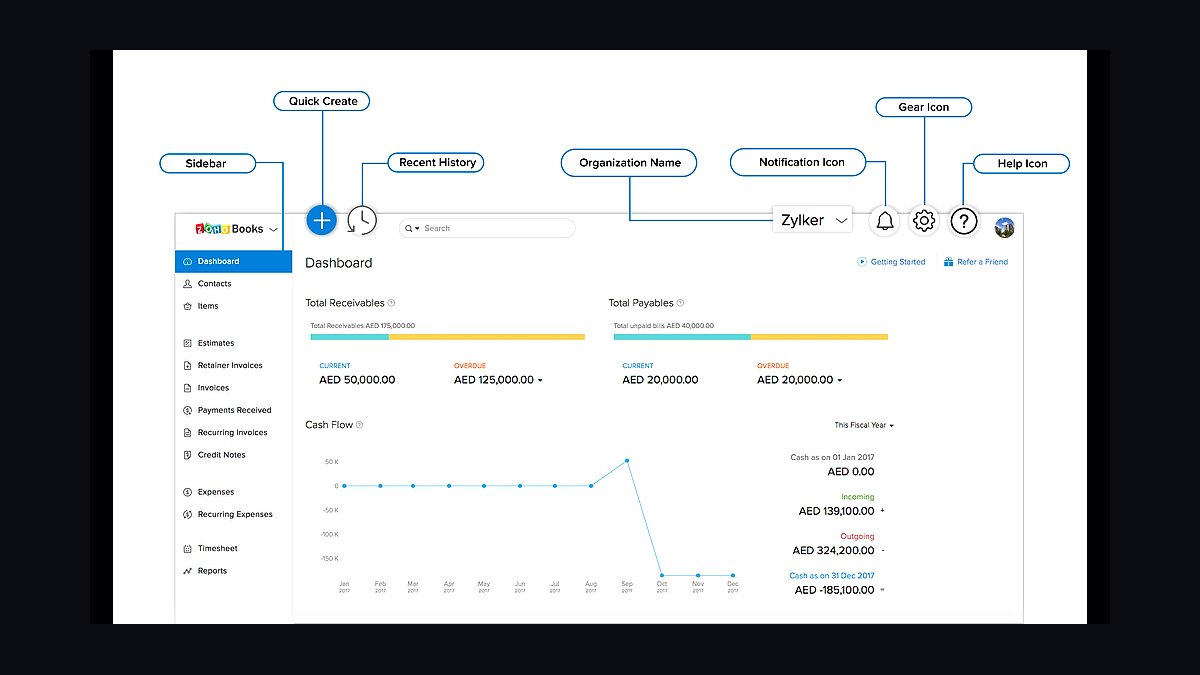Click the Dec 2017 cash flow data point
This screenshot has height=675, width=1200.
(x=733, y=575)
